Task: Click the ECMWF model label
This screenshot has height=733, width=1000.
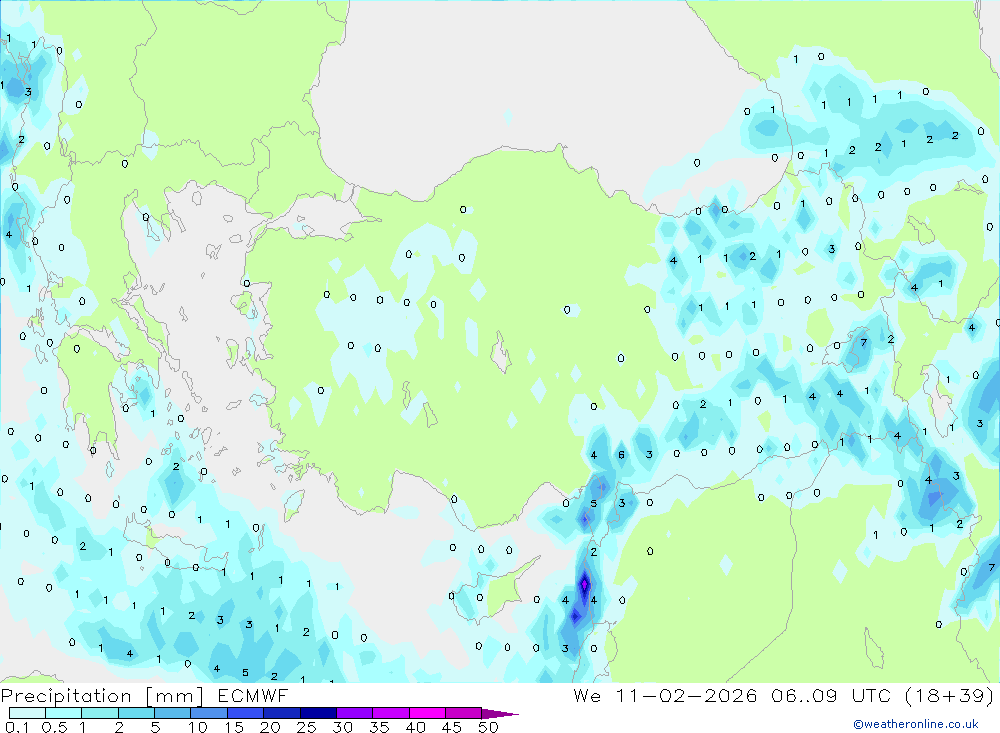Action: point(253,695)
